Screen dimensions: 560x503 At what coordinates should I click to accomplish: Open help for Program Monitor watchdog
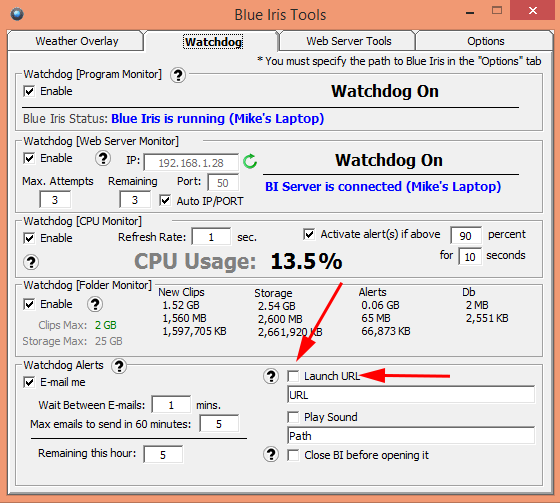point(178,75)
